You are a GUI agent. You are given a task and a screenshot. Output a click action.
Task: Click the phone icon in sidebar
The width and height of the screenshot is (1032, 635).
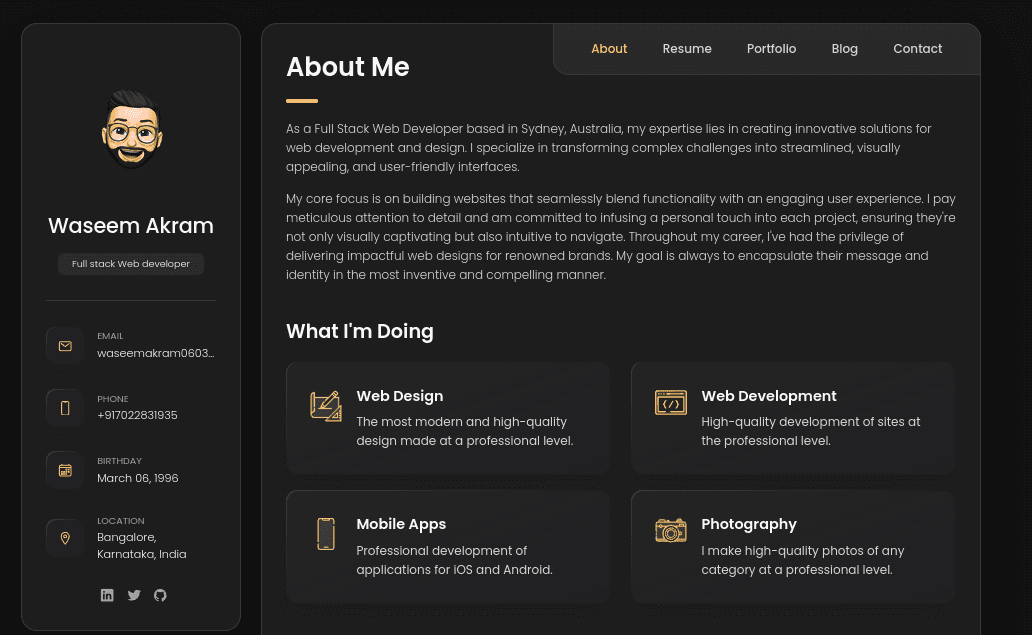point(65,408)
